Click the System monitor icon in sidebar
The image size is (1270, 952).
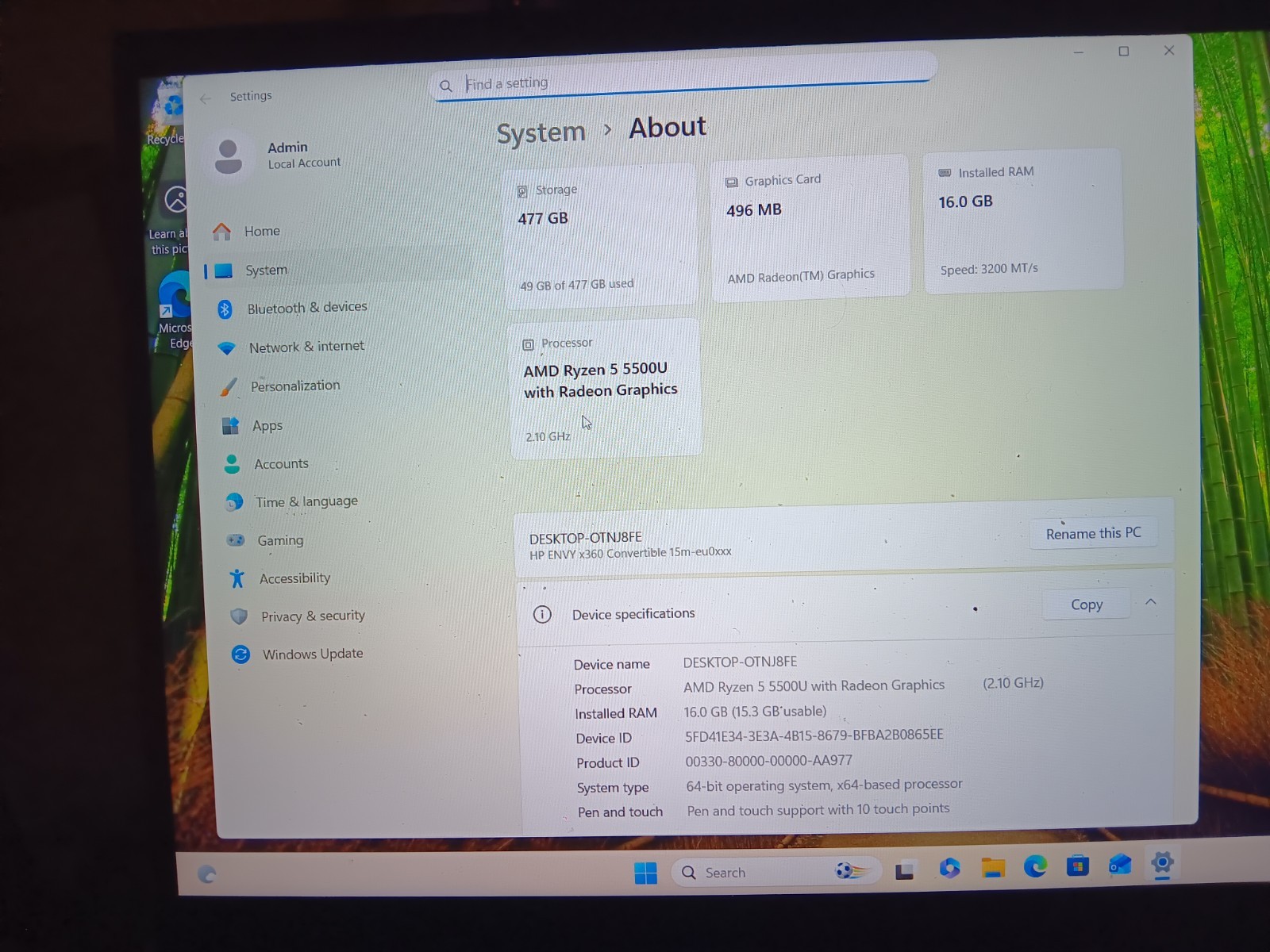(x=224, y=271)
